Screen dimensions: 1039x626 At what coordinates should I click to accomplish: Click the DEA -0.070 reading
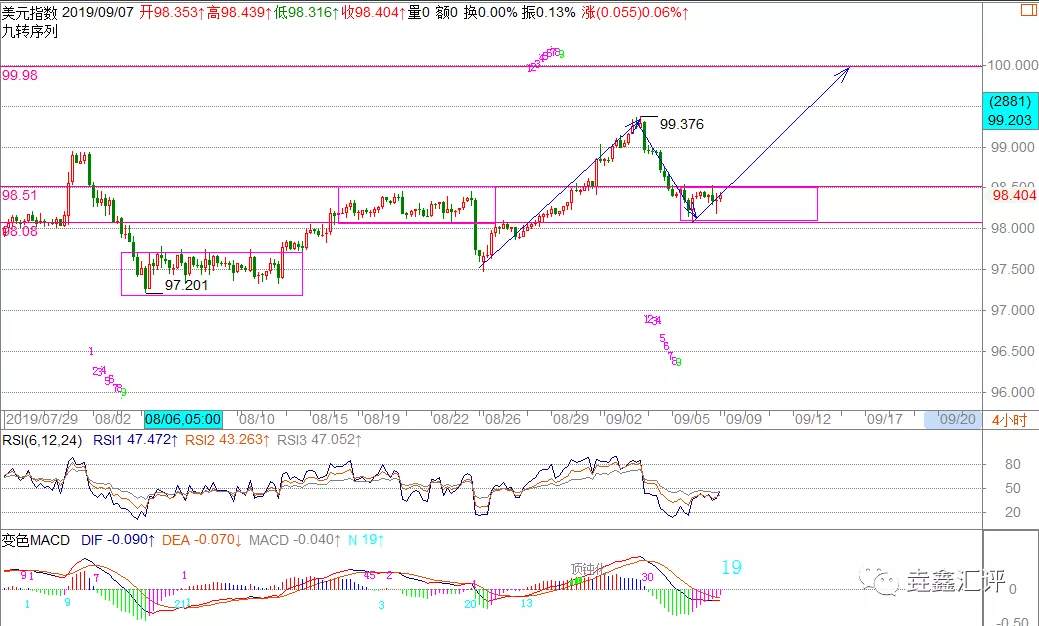click(202, 540)
